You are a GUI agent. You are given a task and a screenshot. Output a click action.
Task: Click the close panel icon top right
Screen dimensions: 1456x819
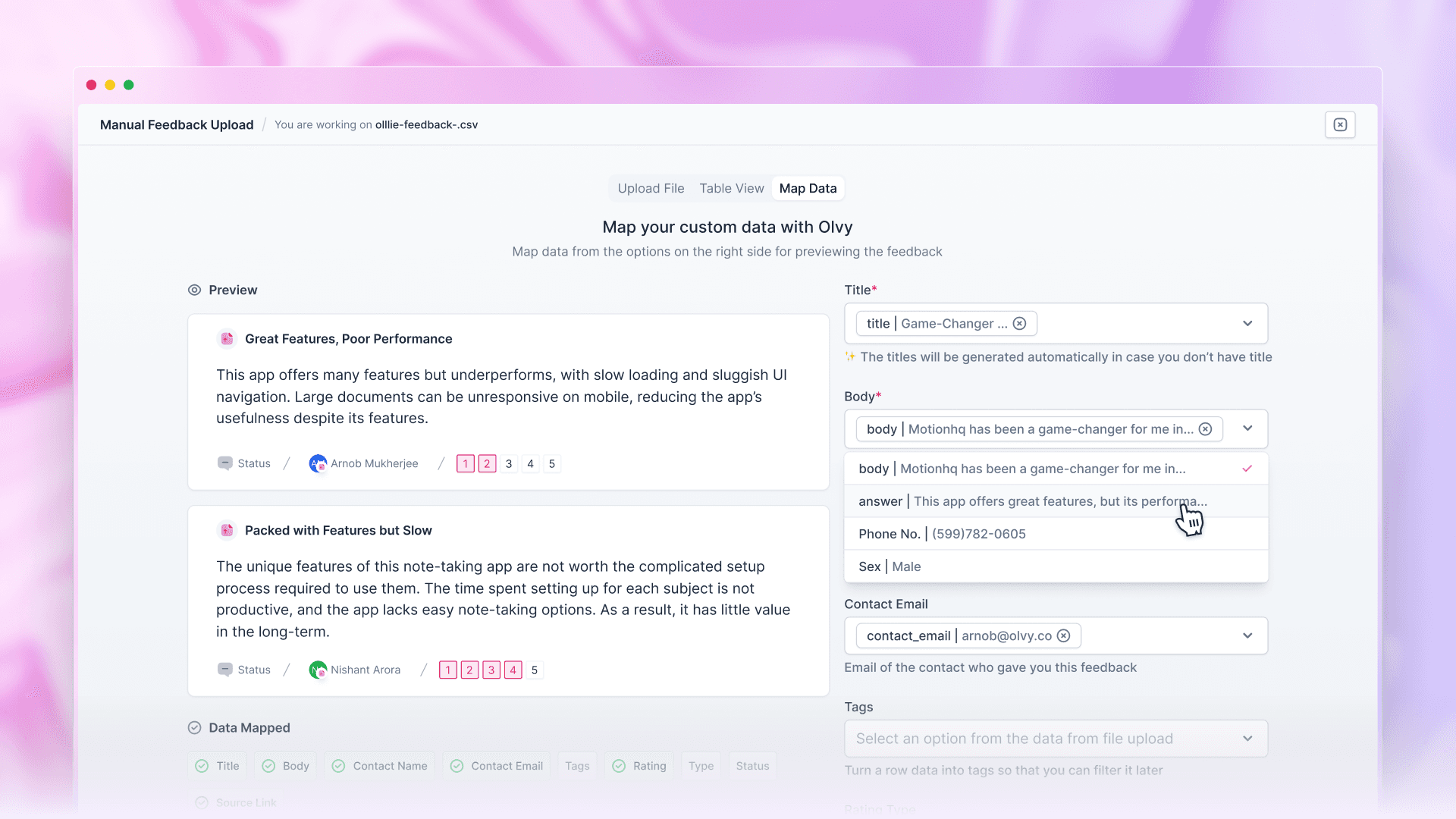pos(1340,125)
